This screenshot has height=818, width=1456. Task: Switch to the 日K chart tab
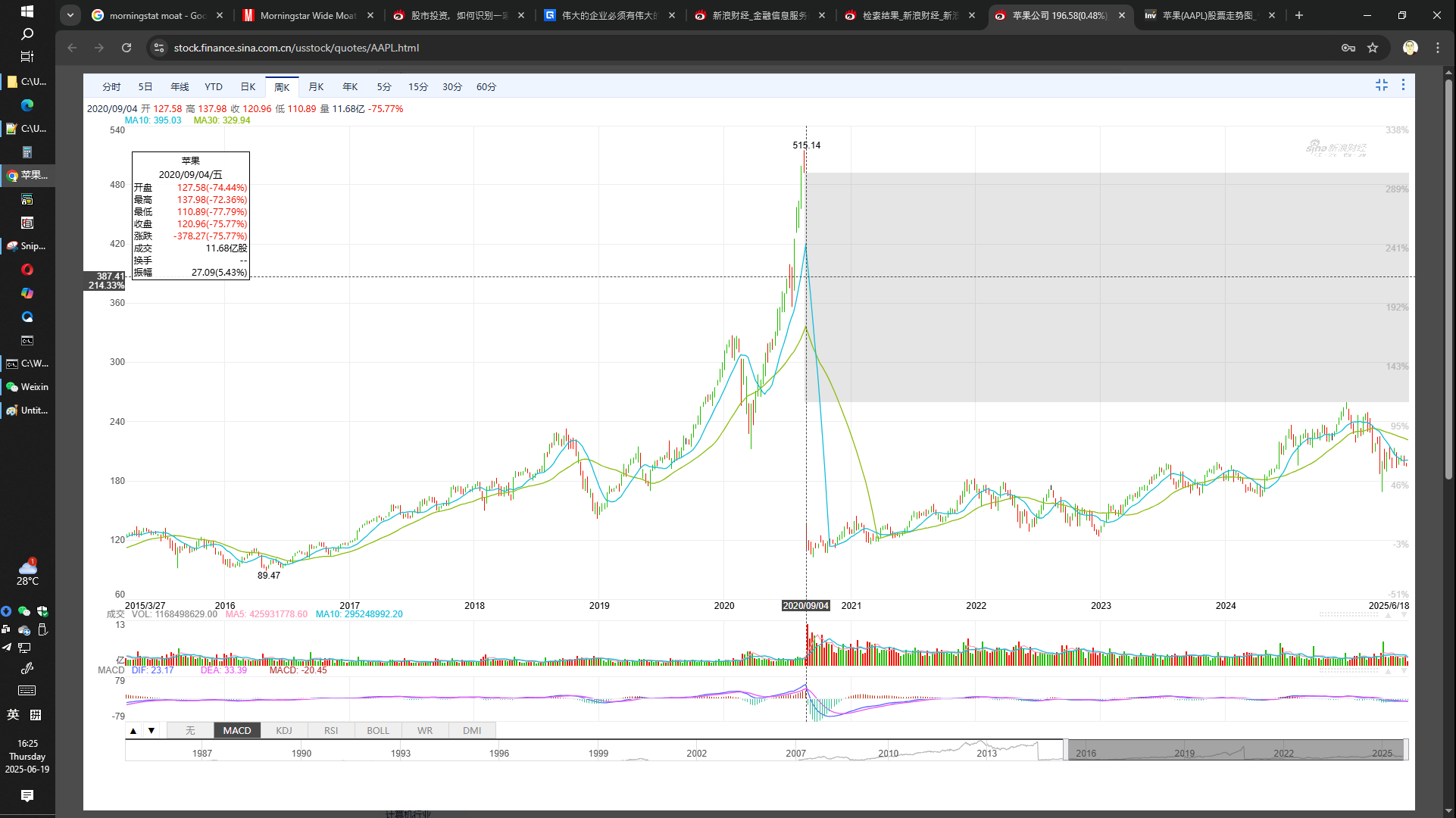pyautogui.click(x=248, y=87)
